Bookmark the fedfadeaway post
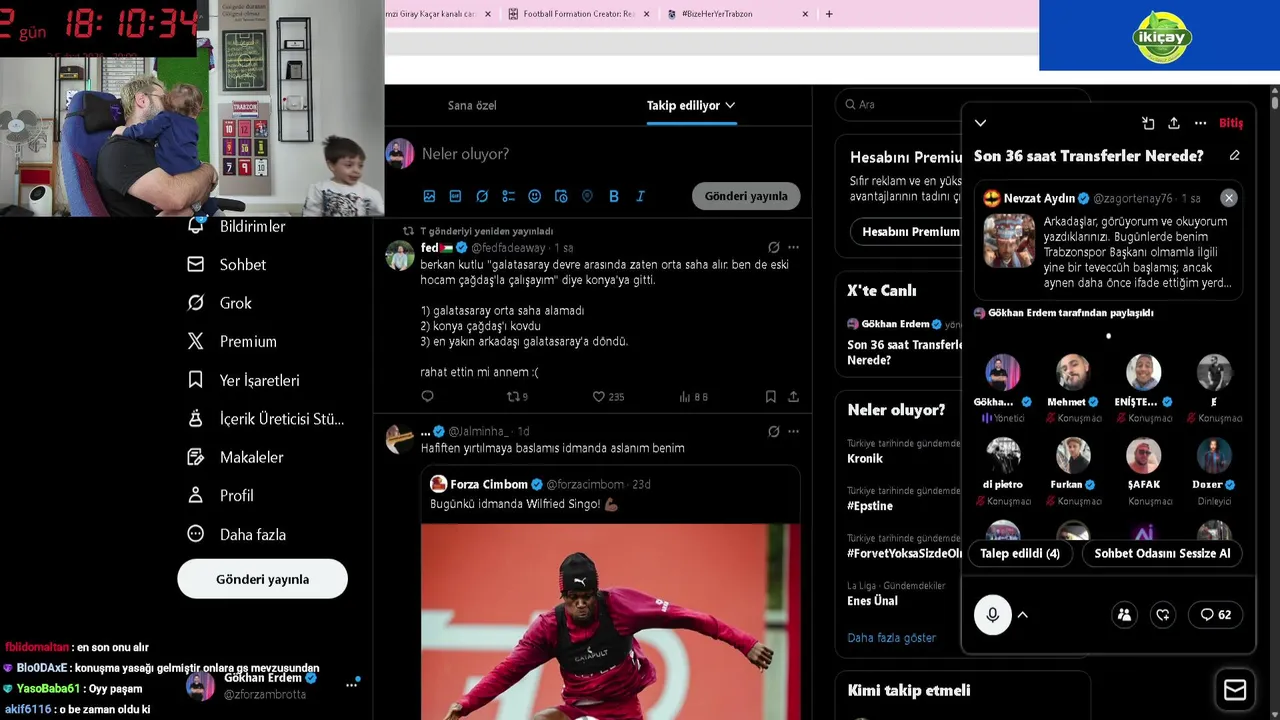 pyautogui.click(x=770, y=397)
